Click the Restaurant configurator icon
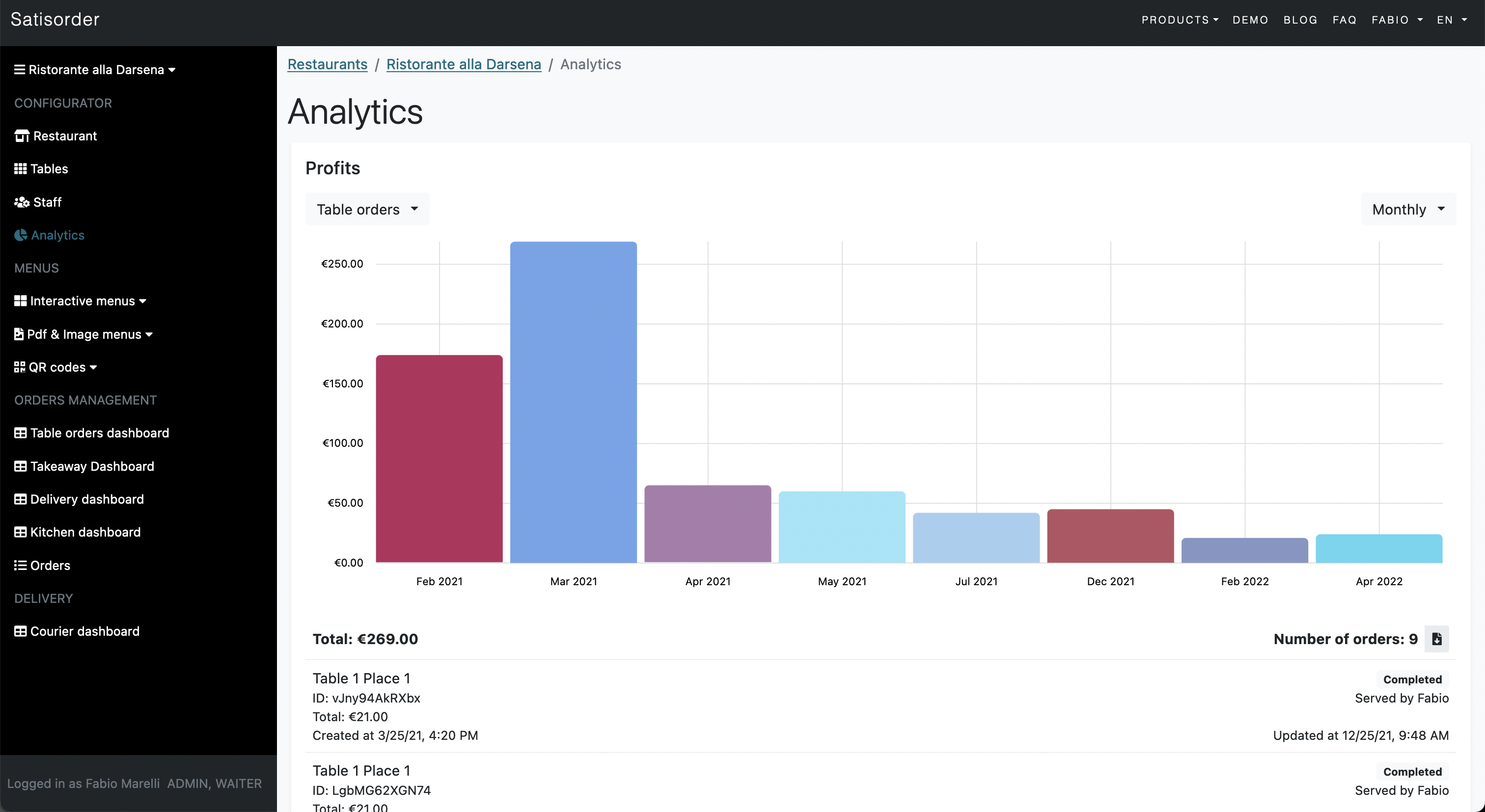The height and width of the screenshot is (812, 1485). click(x=21, y=135)
